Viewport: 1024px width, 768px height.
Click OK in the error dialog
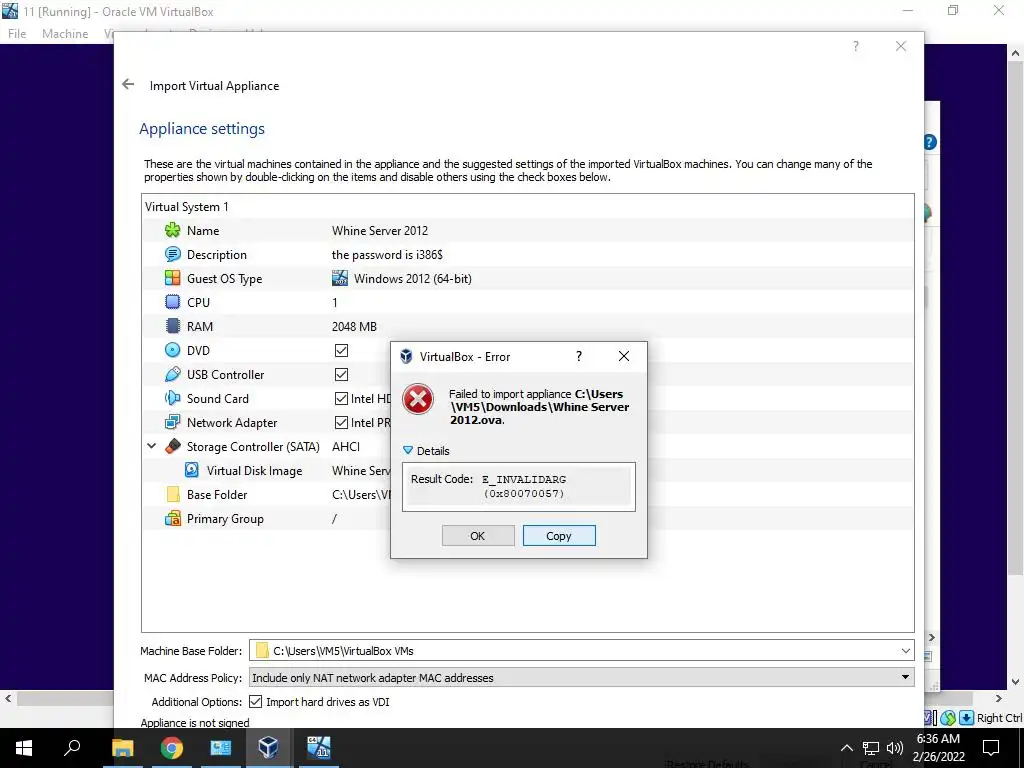click(x=478, y=536)
